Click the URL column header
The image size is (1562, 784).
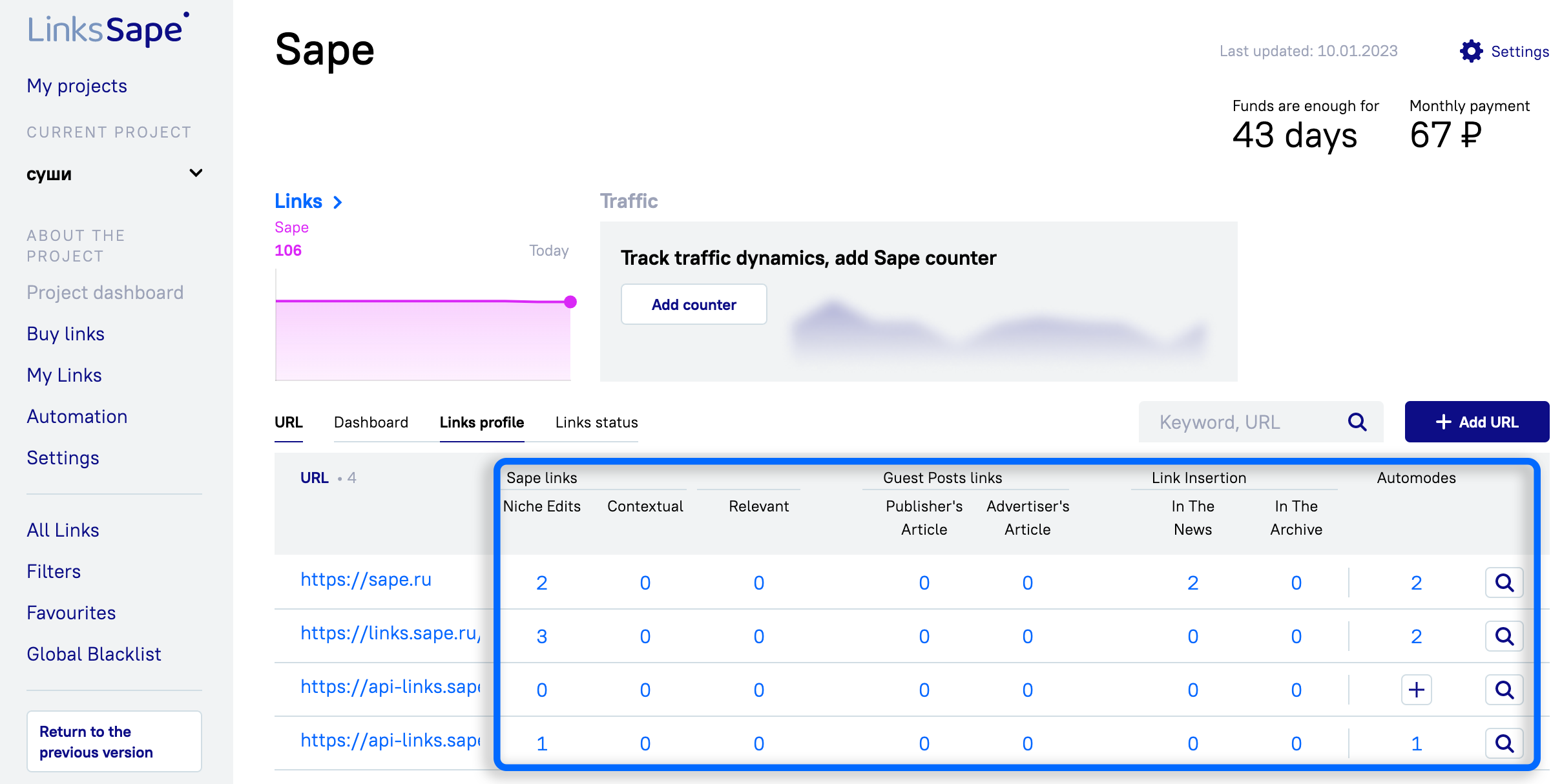tap(314, 478)
